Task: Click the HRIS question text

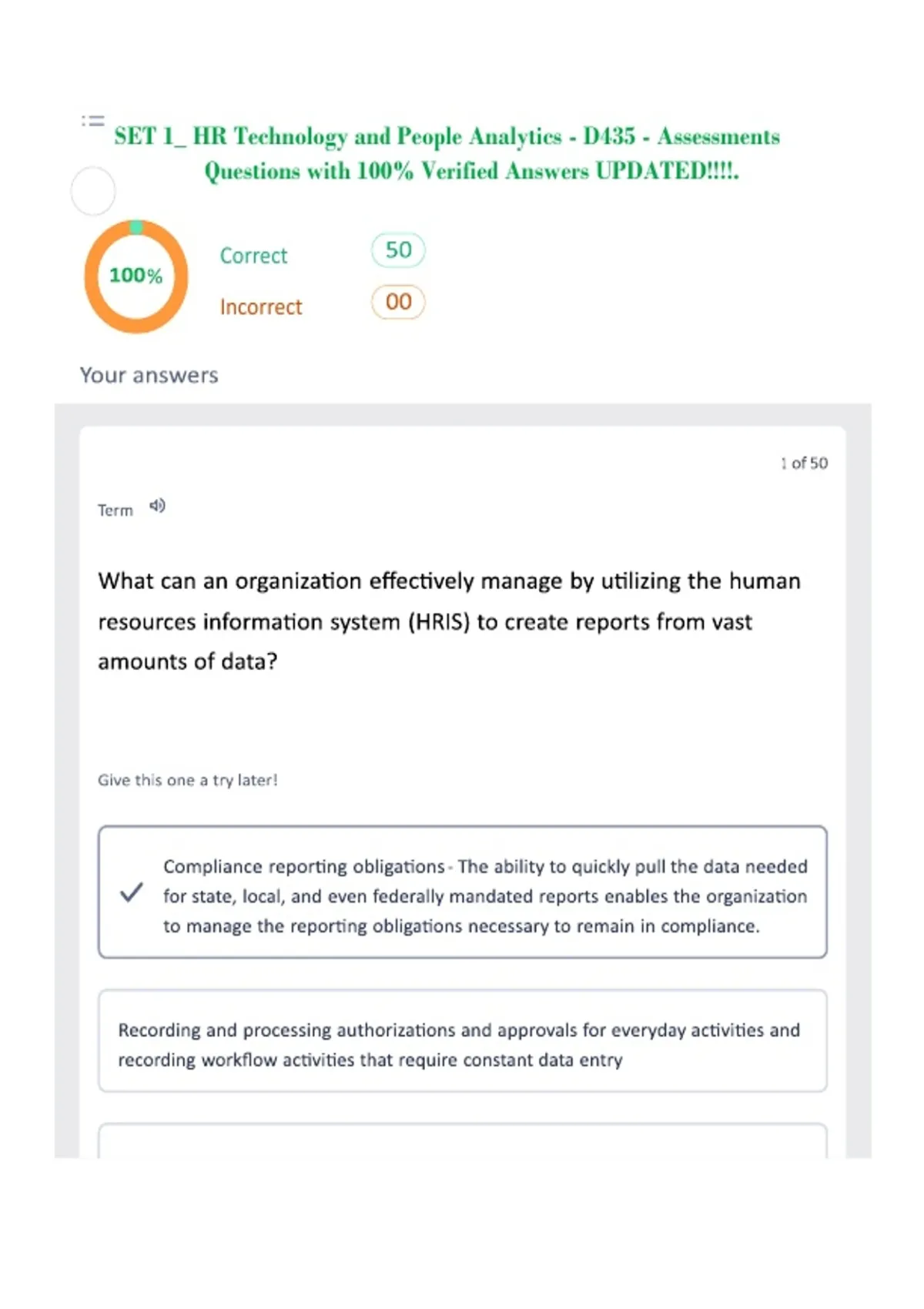Action: [x=450, y=621]
